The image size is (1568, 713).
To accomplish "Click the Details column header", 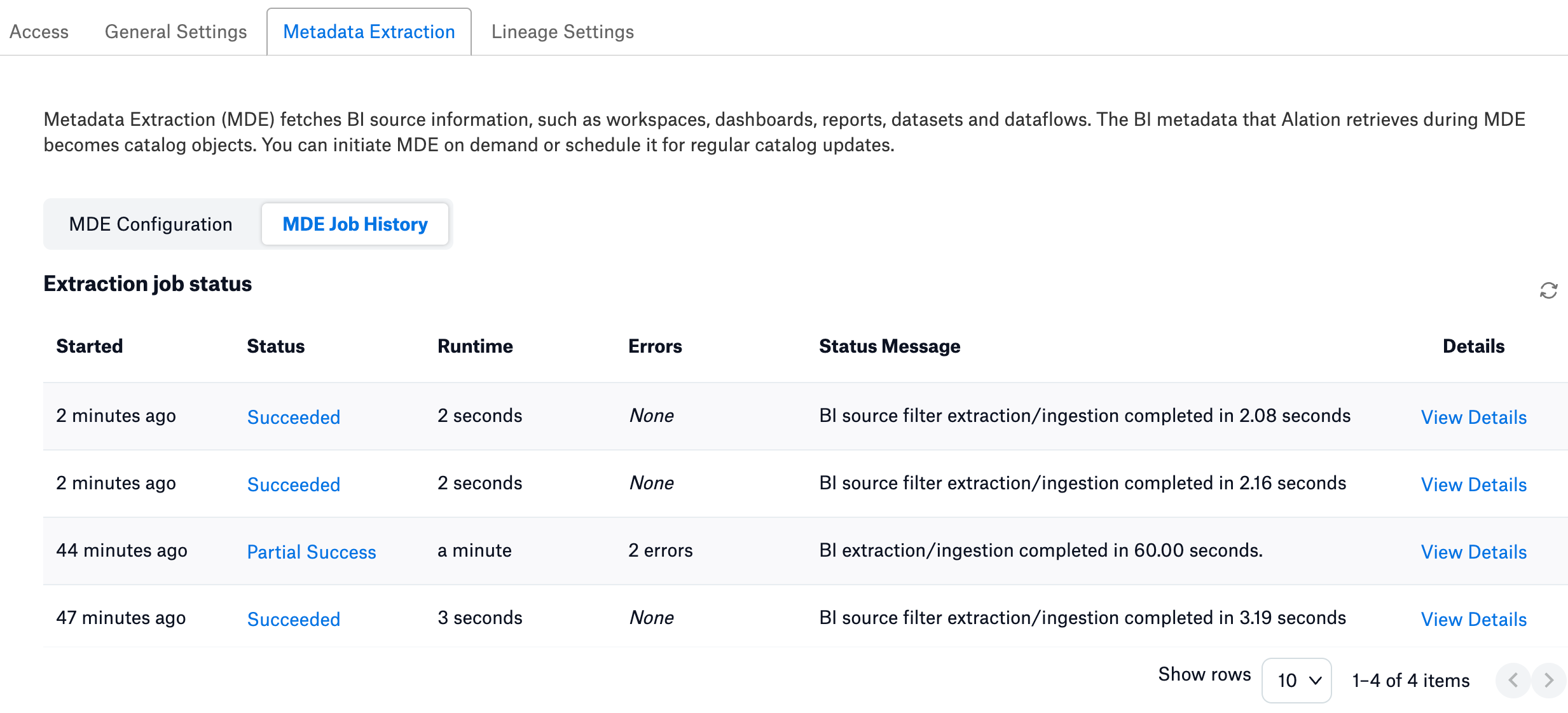I will (x=1474, y=346).
